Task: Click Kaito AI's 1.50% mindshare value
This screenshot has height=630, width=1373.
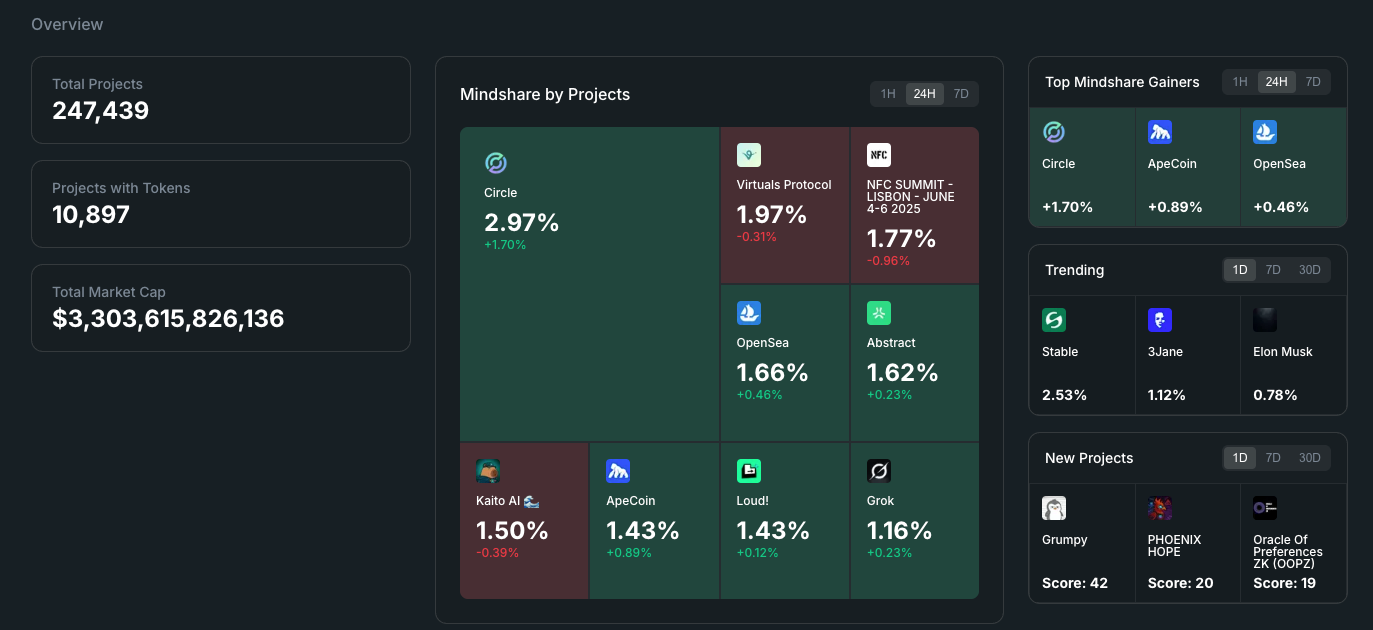Action: point(512,530)
